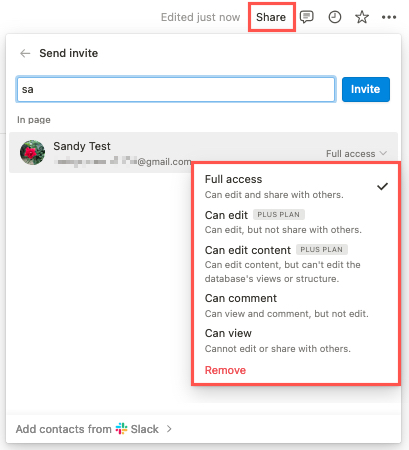Favorite the page with the star icon

[x=362, y=17]
